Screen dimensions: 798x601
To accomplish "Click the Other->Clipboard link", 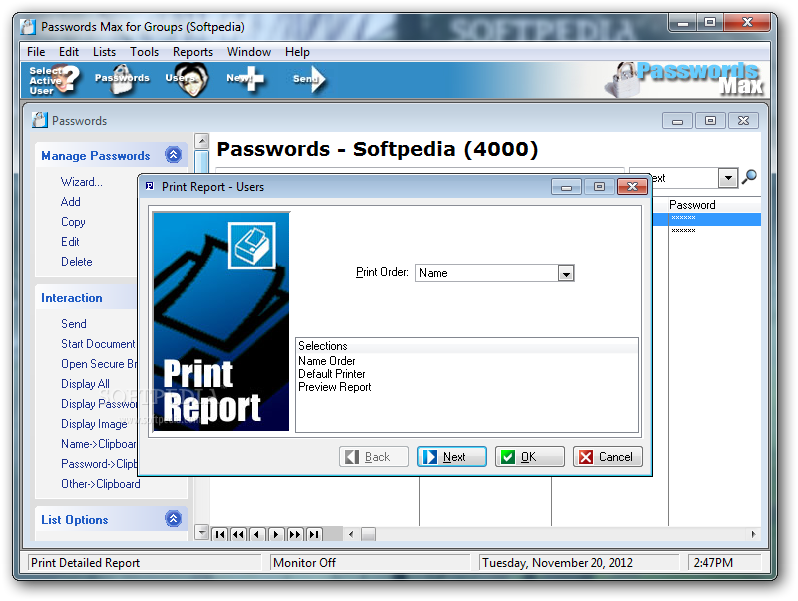I will 101,483.
